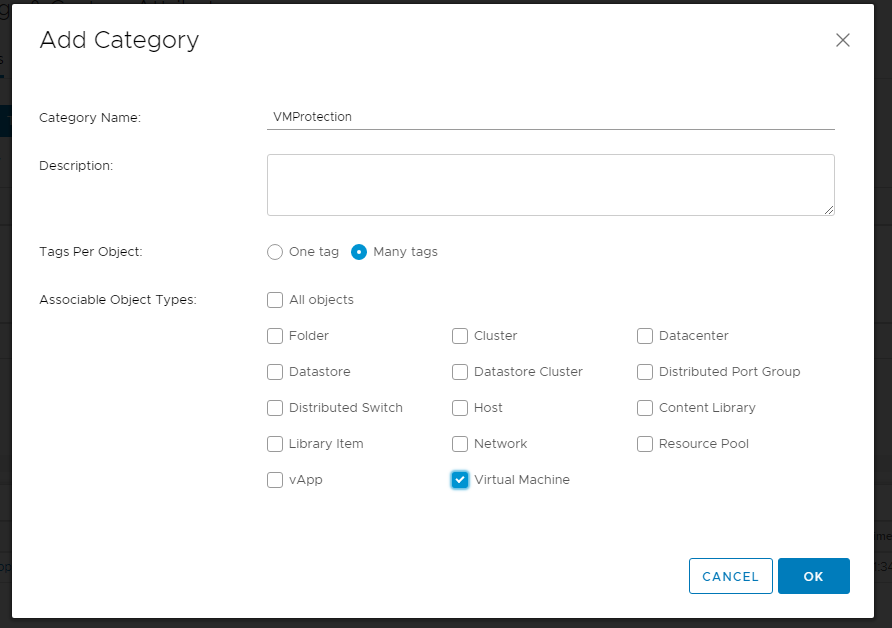Click the Tags Per Object label
The height and width of the screenshot is (628, 892).
point(91,252)
